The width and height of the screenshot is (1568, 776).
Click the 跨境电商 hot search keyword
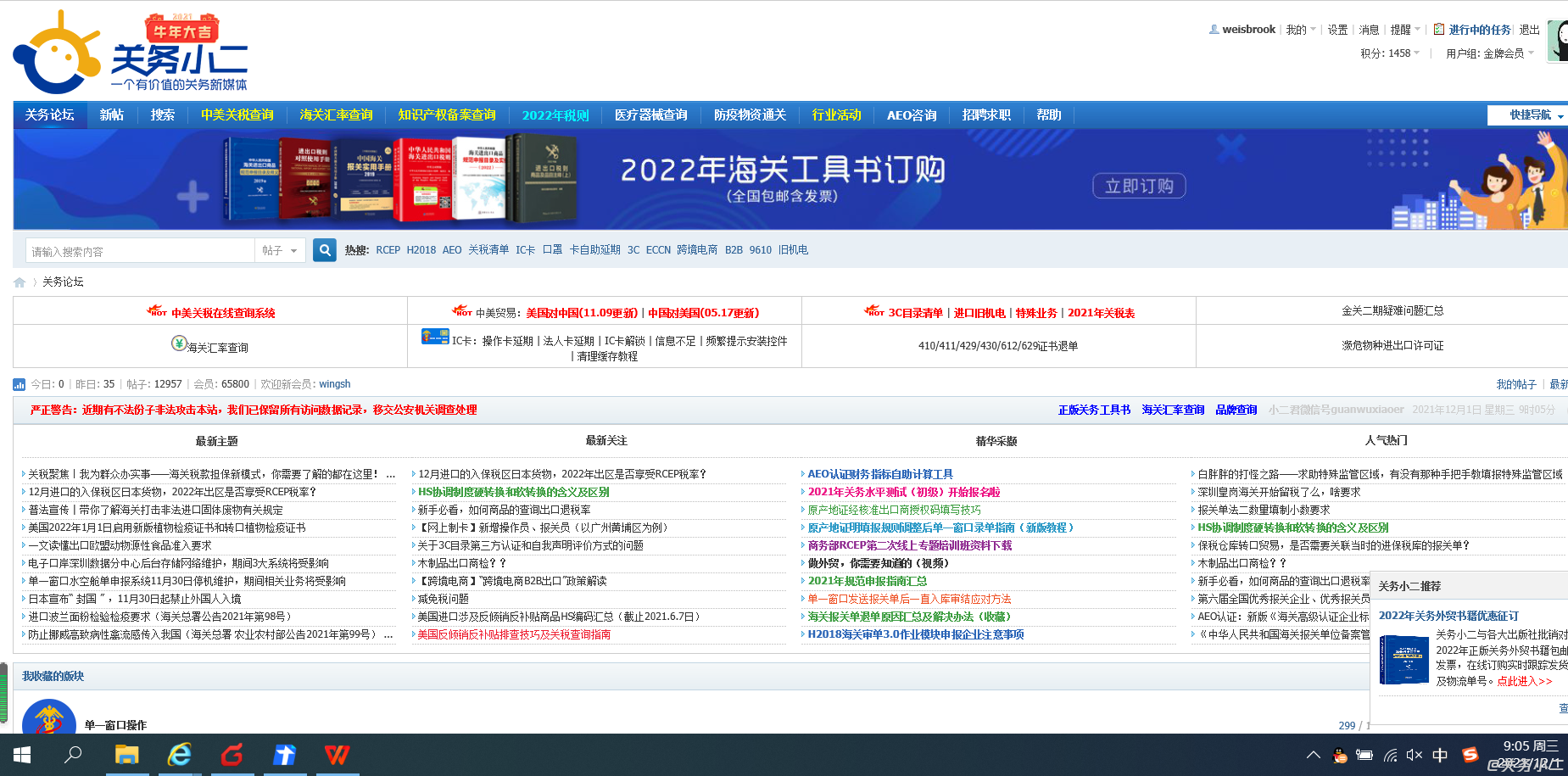point(697,250)
